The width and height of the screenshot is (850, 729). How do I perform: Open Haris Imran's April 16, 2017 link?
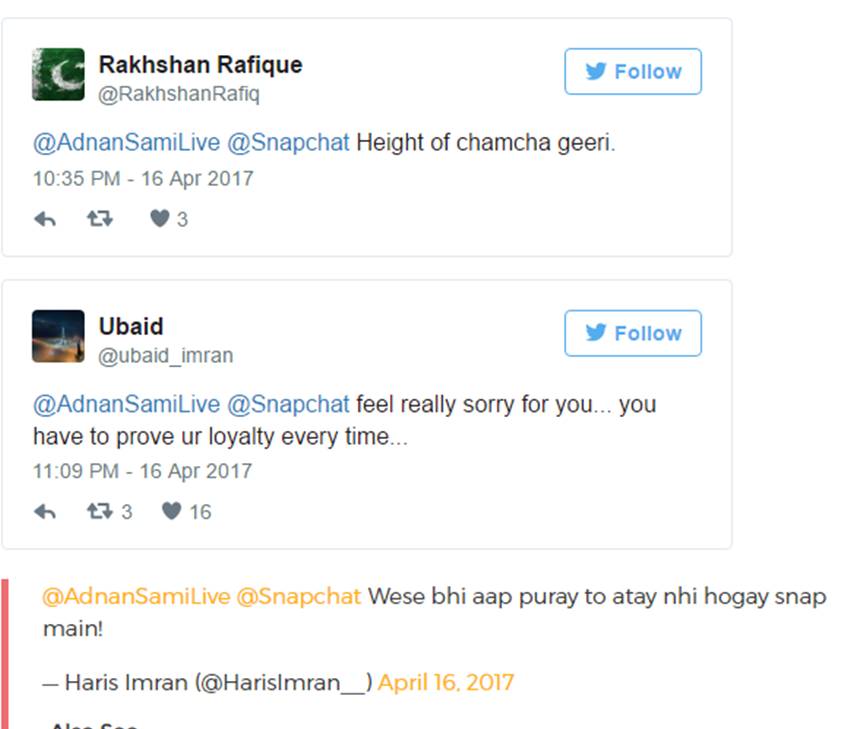[446, 683]
